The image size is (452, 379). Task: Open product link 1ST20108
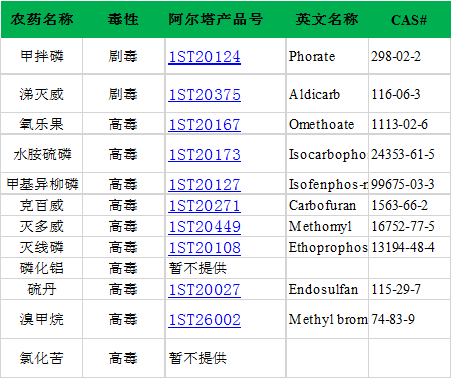point(204,248)
